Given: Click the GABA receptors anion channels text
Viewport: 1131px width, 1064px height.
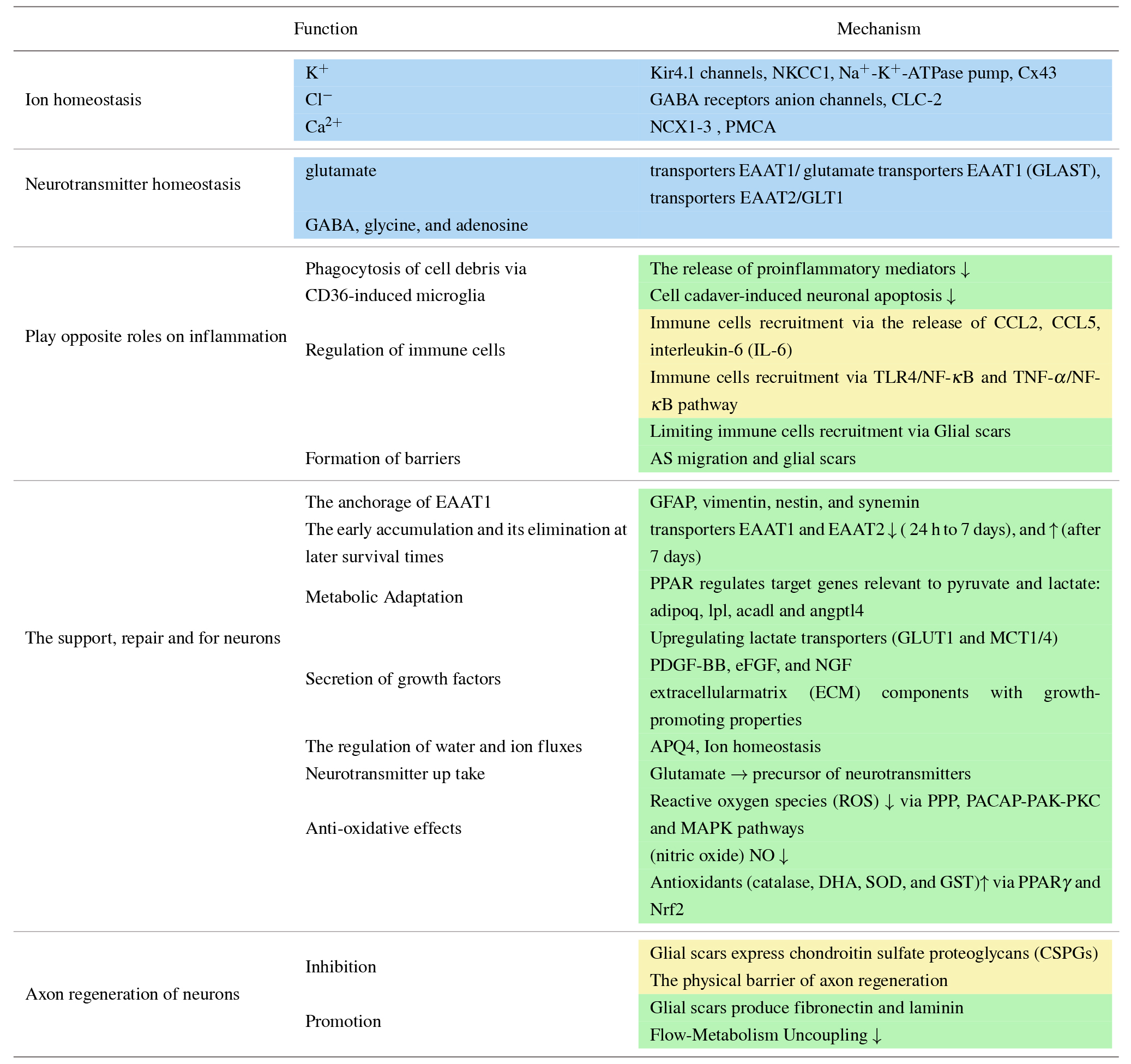Looking at the screenshot, I should [x=795, y=100].
